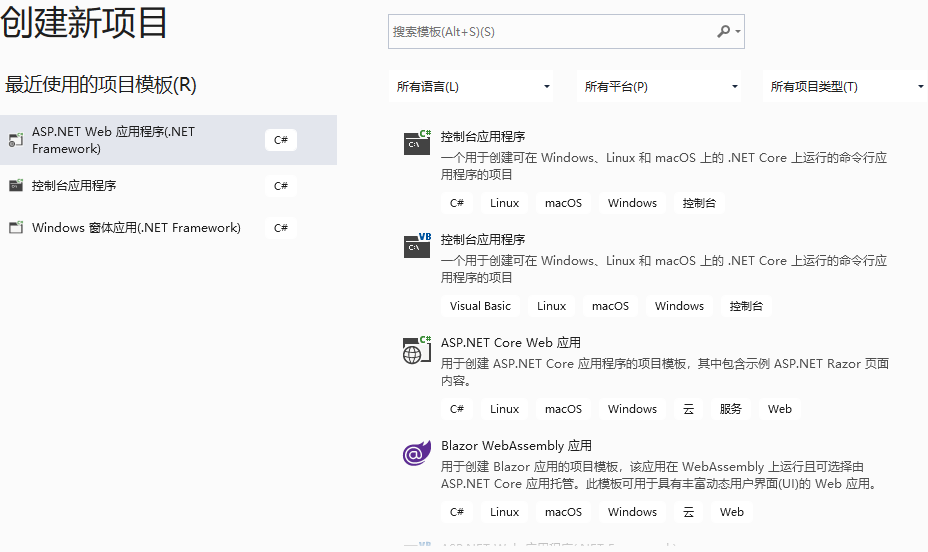Click C# tag next to recent ASP.NET Web template
This screenshot has width=928, height=552.
[x=281, y=140]
